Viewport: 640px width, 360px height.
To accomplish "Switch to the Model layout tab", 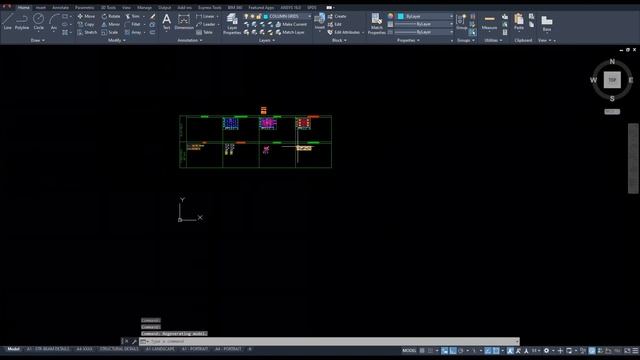I will point(13,349).
